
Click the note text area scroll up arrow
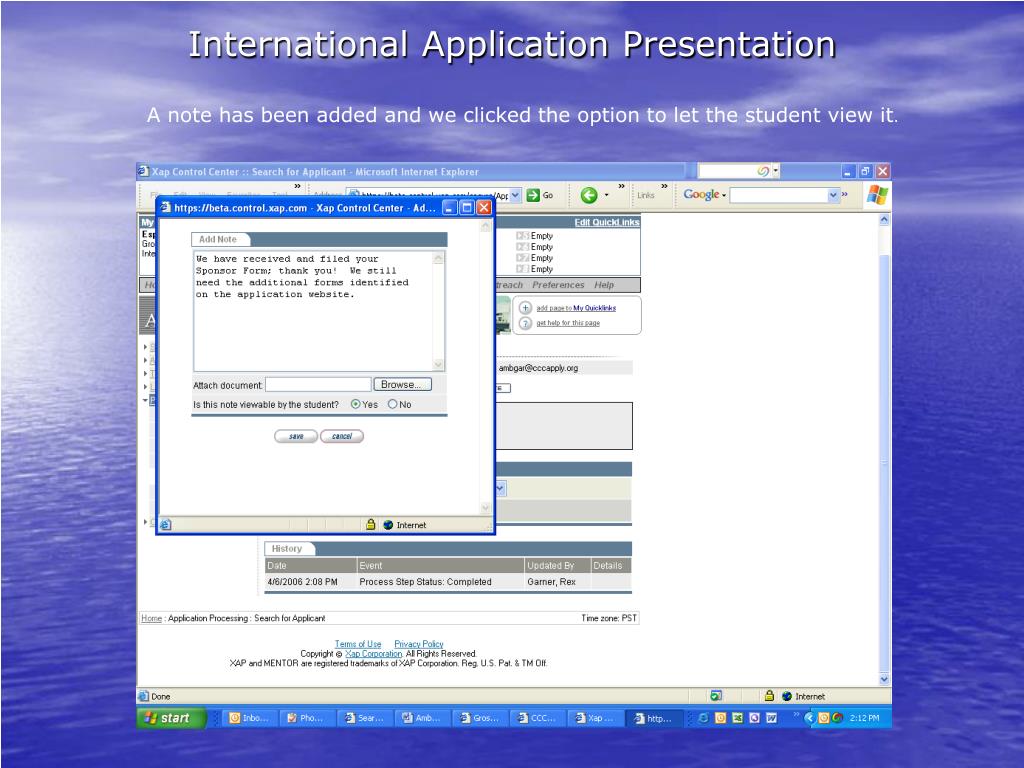pyautogui.click(x=438, y=259)
